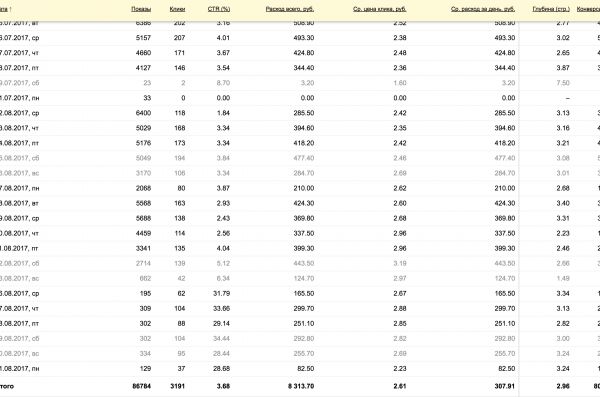This screenshot has width=600, height=397.
Task: Click the CTR value 33.66
Action: [222, 309]
